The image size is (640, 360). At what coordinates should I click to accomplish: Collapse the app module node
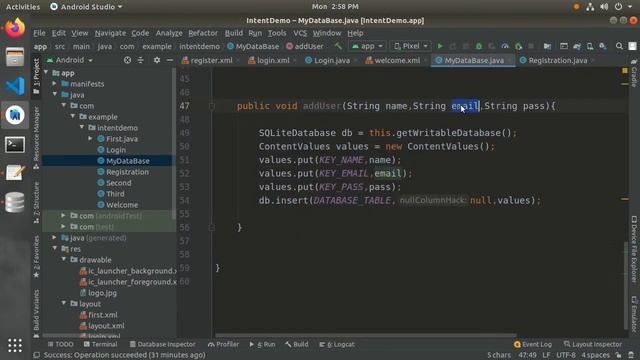pos(46,73)
